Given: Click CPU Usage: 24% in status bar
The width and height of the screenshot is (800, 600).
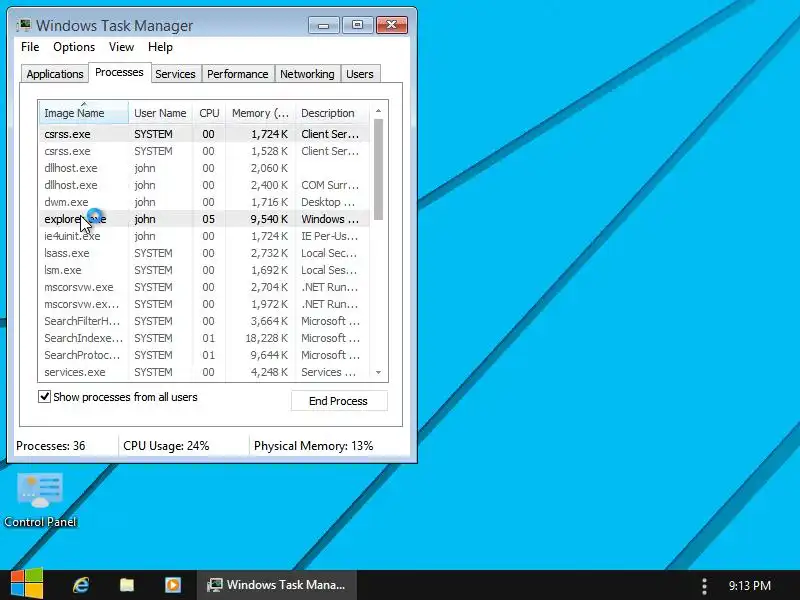Looking at the screenshot, I should [166, 446].
